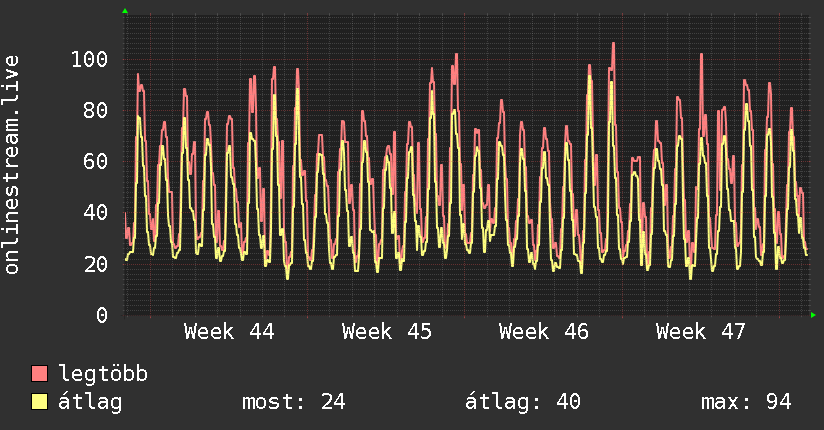The height and width of the screenshot is (430, 824).
Task: Click the 'átlag: 40' average statistic
Action: pyautogui.click(x=523, y=402)
